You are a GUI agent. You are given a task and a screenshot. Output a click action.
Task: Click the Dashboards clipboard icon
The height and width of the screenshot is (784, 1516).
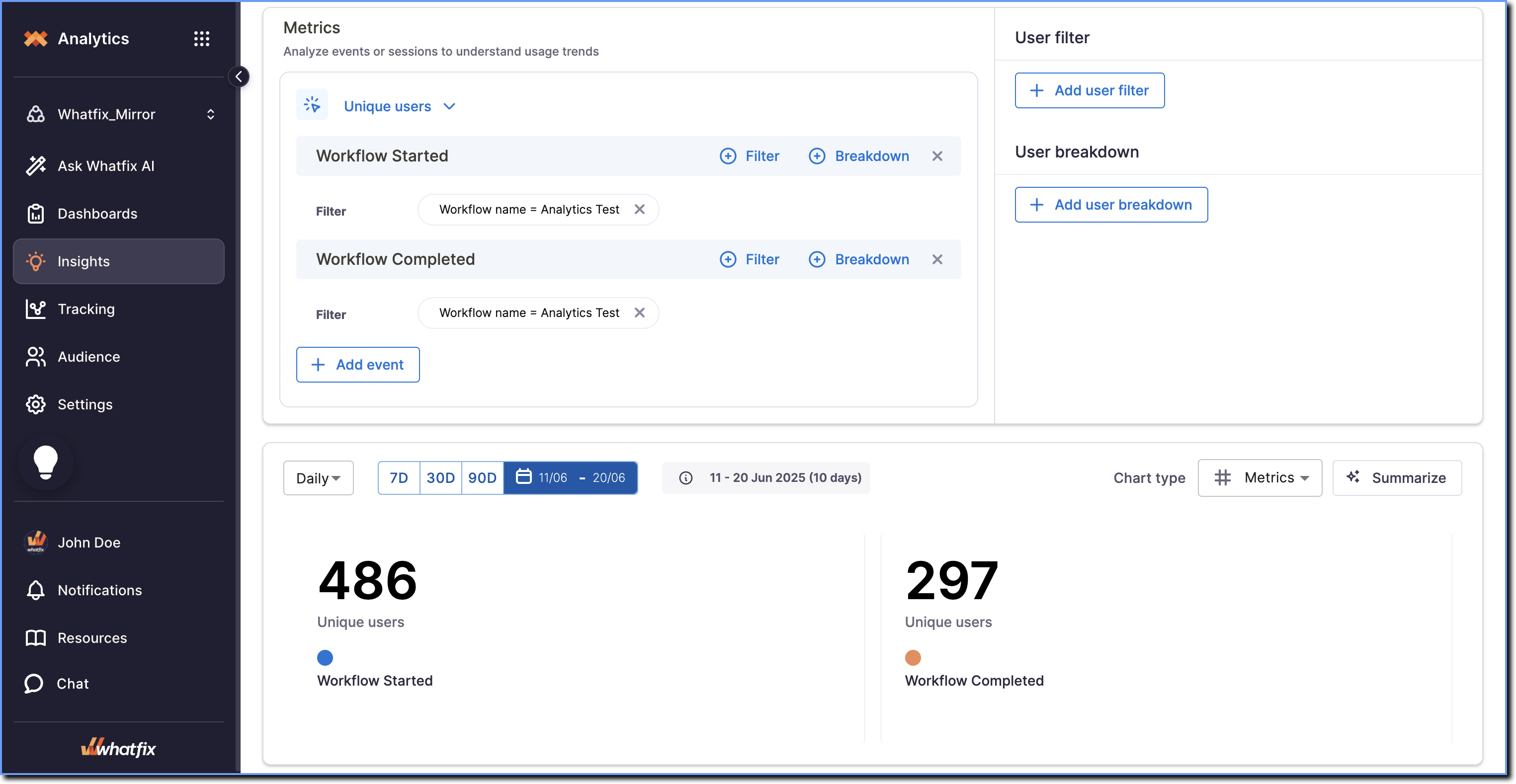36,214
